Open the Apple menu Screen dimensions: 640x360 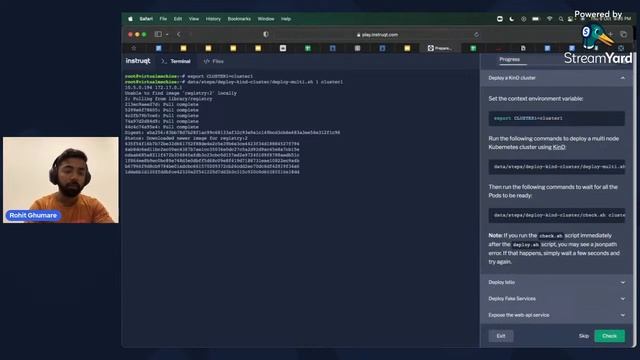(x=131, y=19)
